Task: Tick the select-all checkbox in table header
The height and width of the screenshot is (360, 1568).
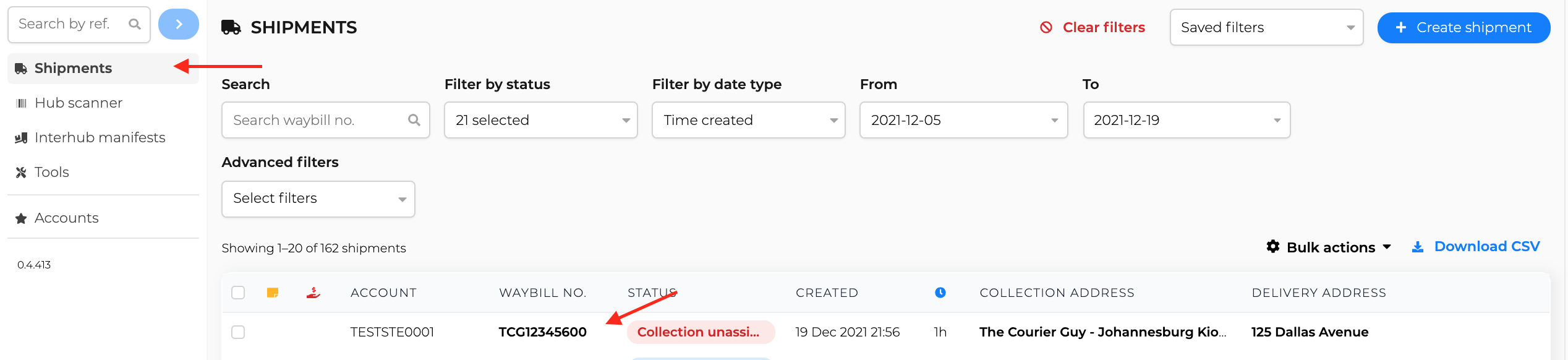Action: (238, 293)
